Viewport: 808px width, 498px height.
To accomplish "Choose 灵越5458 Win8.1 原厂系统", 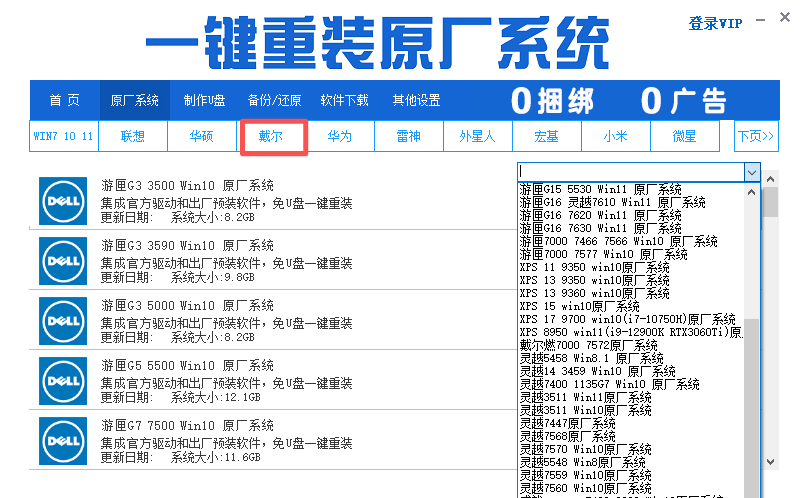I will (x=591, y=358).
